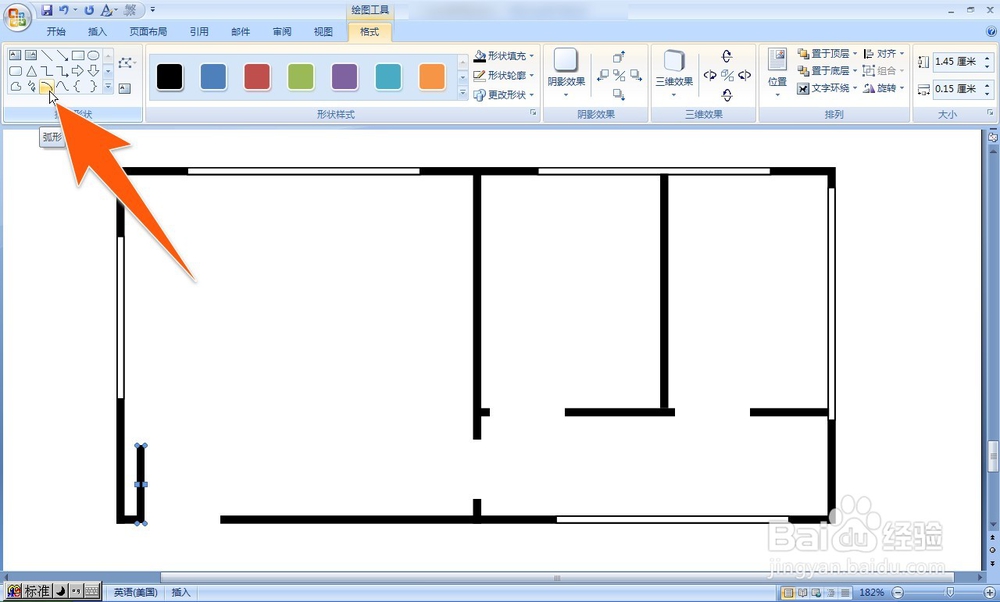Image resolution: width=1000 pixels, height=602 pixels.
Task: Tilt 3-D effect down
Action: 727,95
